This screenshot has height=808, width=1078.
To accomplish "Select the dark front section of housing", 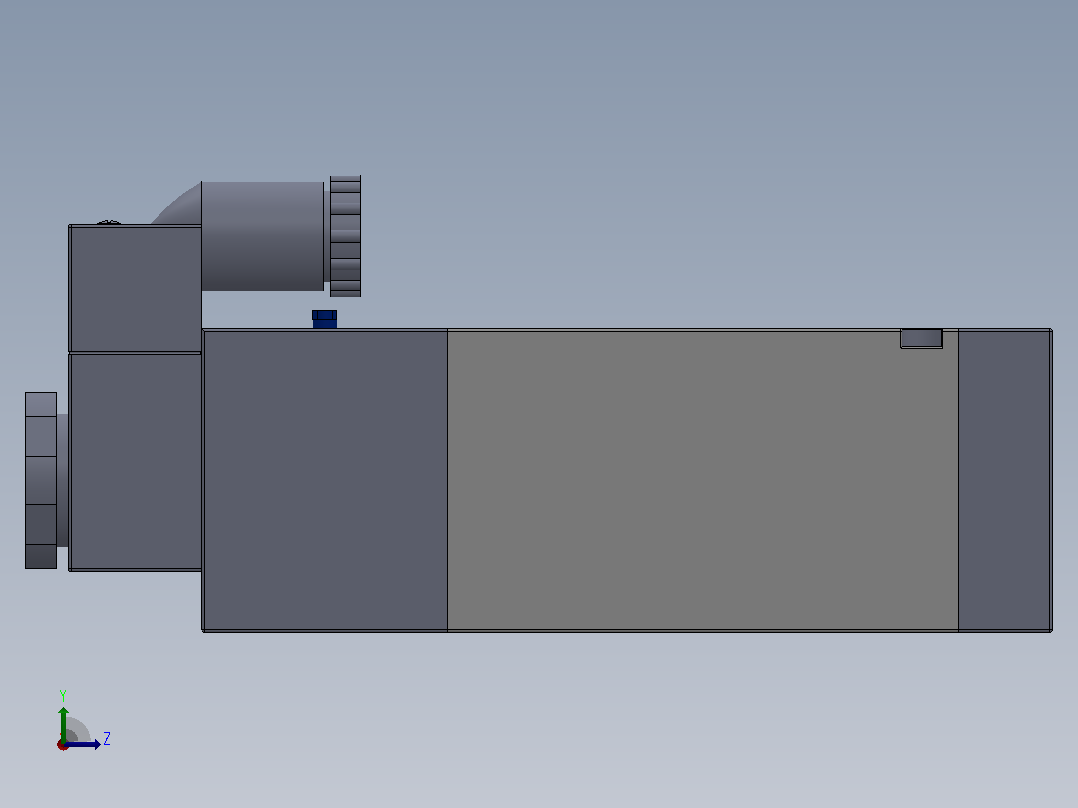I will coord(325,480).
